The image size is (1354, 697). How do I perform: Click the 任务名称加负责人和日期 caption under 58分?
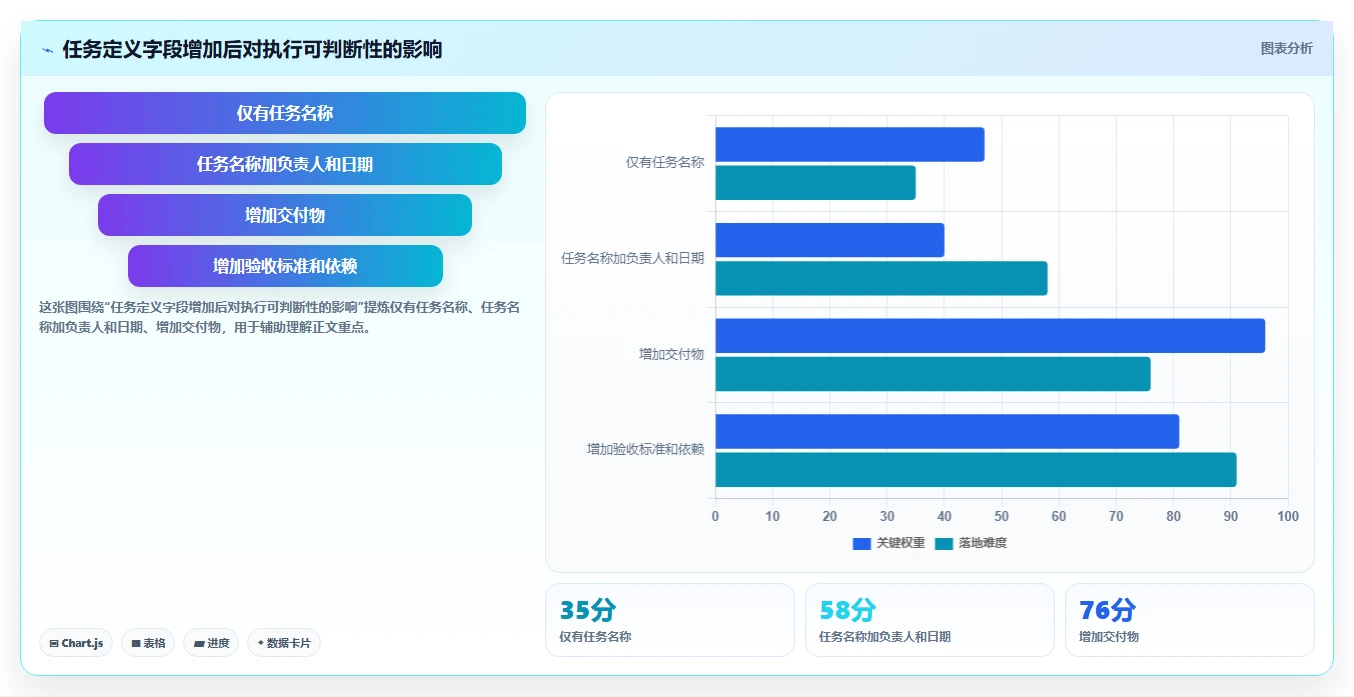pyautogui.click(x=885, y=636)
